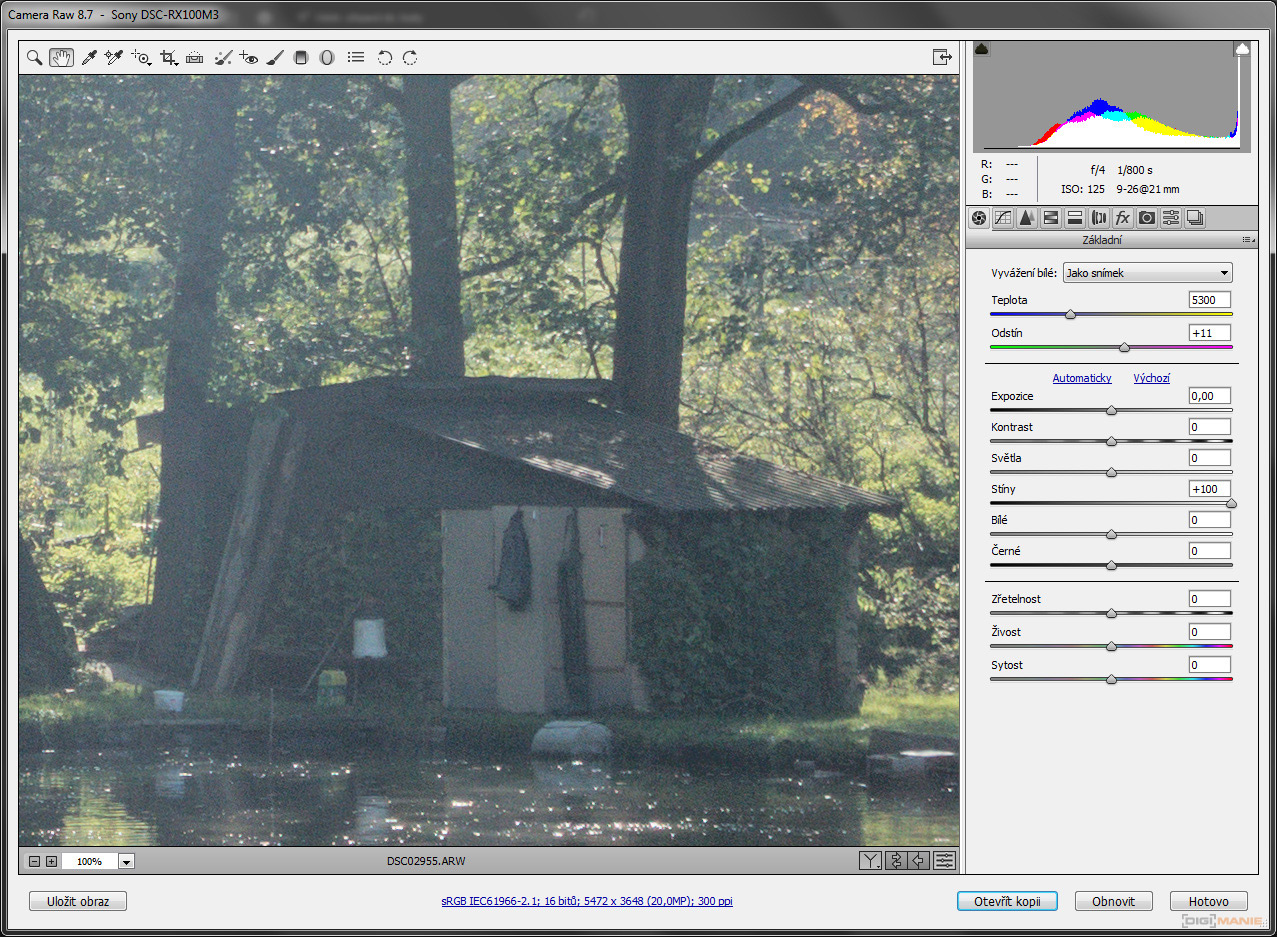
Task: Click the Otevřít kopii button
Action: click(x=1007, y=901)
